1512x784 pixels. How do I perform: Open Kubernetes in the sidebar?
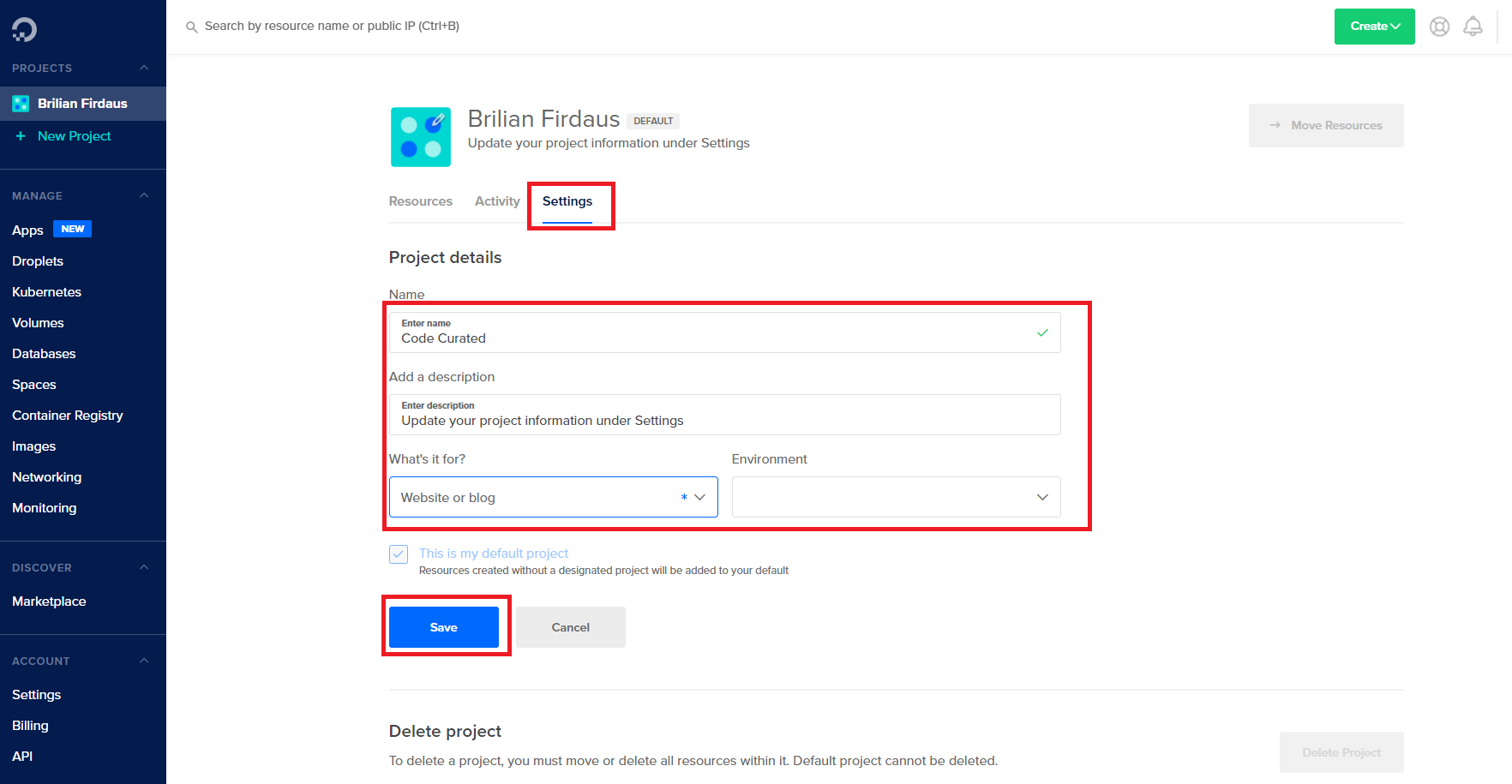point(47,292)
